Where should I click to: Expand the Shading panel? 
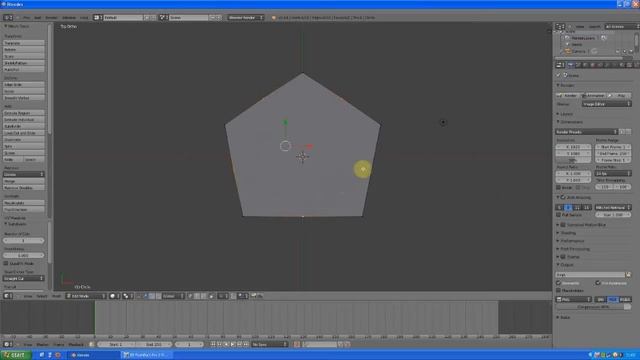coord(567,233)
